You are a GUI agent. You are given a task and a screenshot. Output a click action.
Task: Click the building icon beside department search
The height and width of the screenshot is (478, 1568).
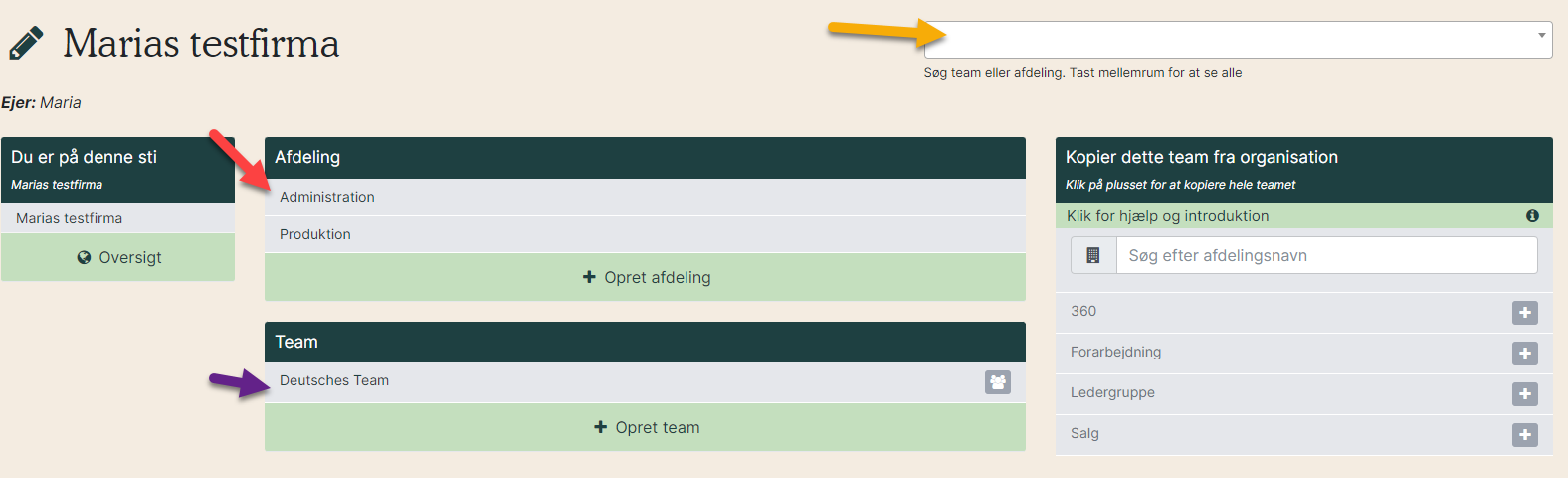pyautogui.click(x=1093, y=255)
